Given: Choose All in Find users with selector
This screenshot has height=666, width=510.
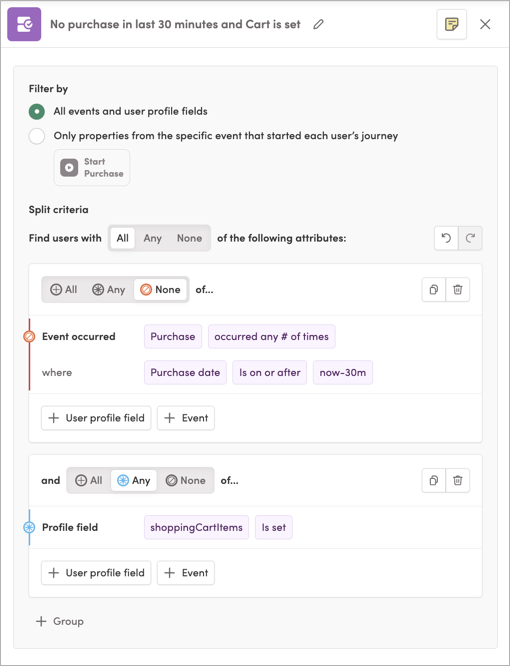Looking at the screenshot, I should tap(123, 238).
